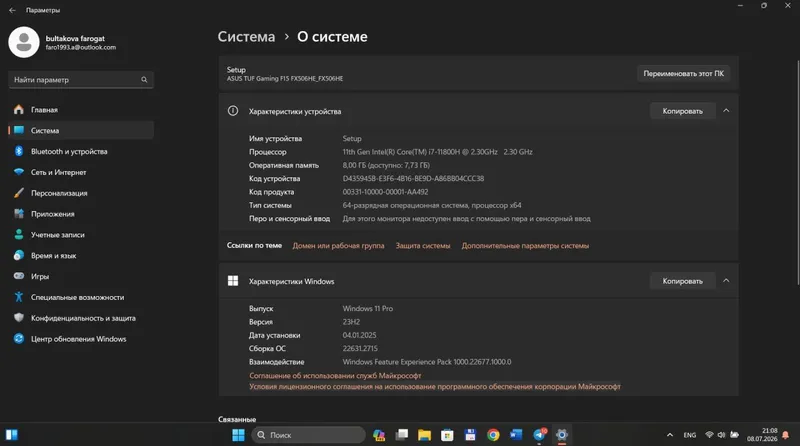This screenshot has width=800, height=446.
Task: Open File Explorer from the taskbar
Action: tap(424, 435)
